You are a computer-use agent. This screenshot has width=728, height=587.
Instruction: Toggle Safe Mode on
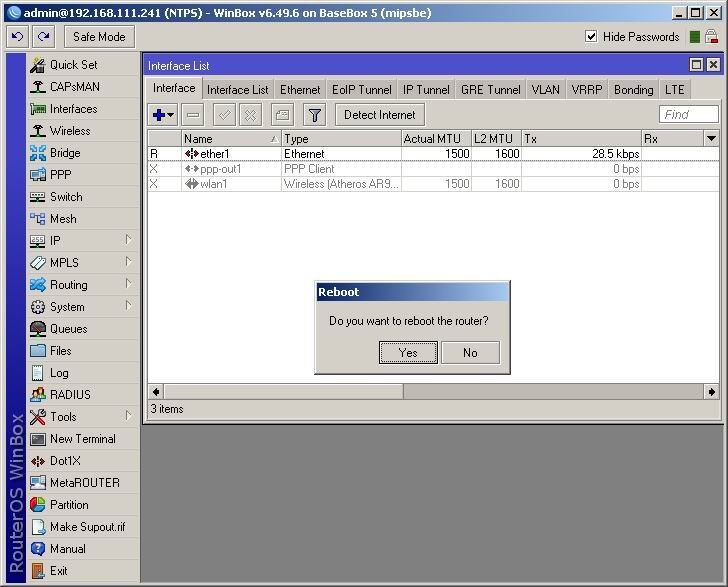click(100, 37)
